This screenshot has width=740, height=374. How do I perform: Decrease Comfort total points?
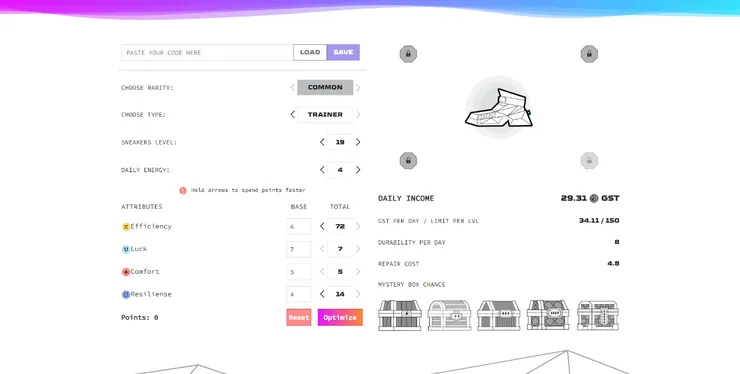coord(322,272)
